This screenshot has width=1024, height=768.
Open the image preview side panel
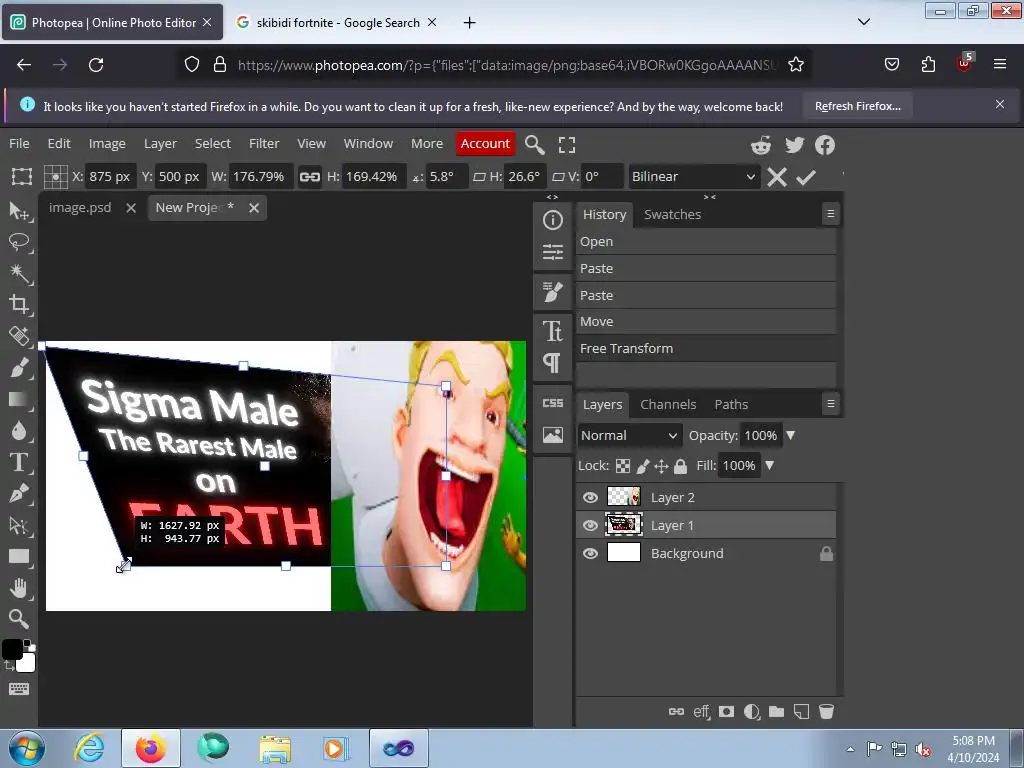pyautogui.click(x=552, y=435)
